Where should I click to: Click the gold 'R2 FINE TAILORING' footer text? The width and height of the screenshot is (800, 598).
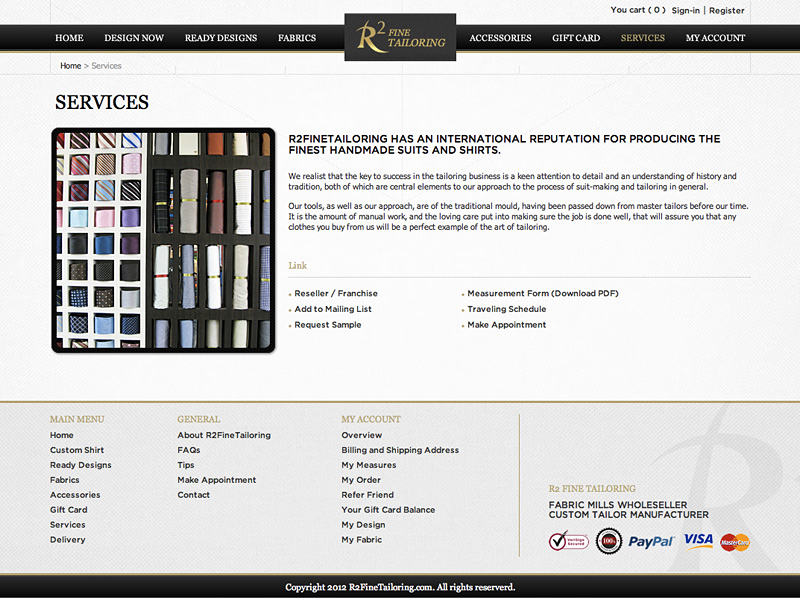(x=592, y=489)
